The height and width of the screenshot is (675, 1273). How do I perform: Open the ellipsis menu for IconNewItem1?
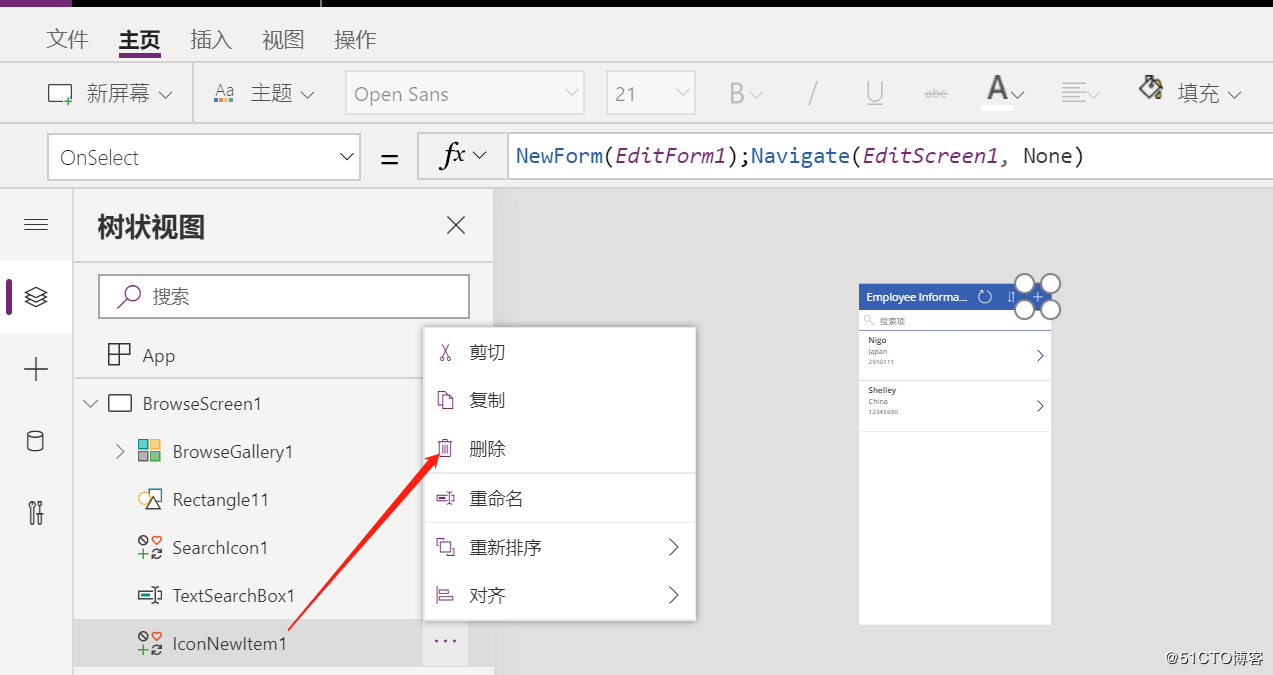pos(445,642)
